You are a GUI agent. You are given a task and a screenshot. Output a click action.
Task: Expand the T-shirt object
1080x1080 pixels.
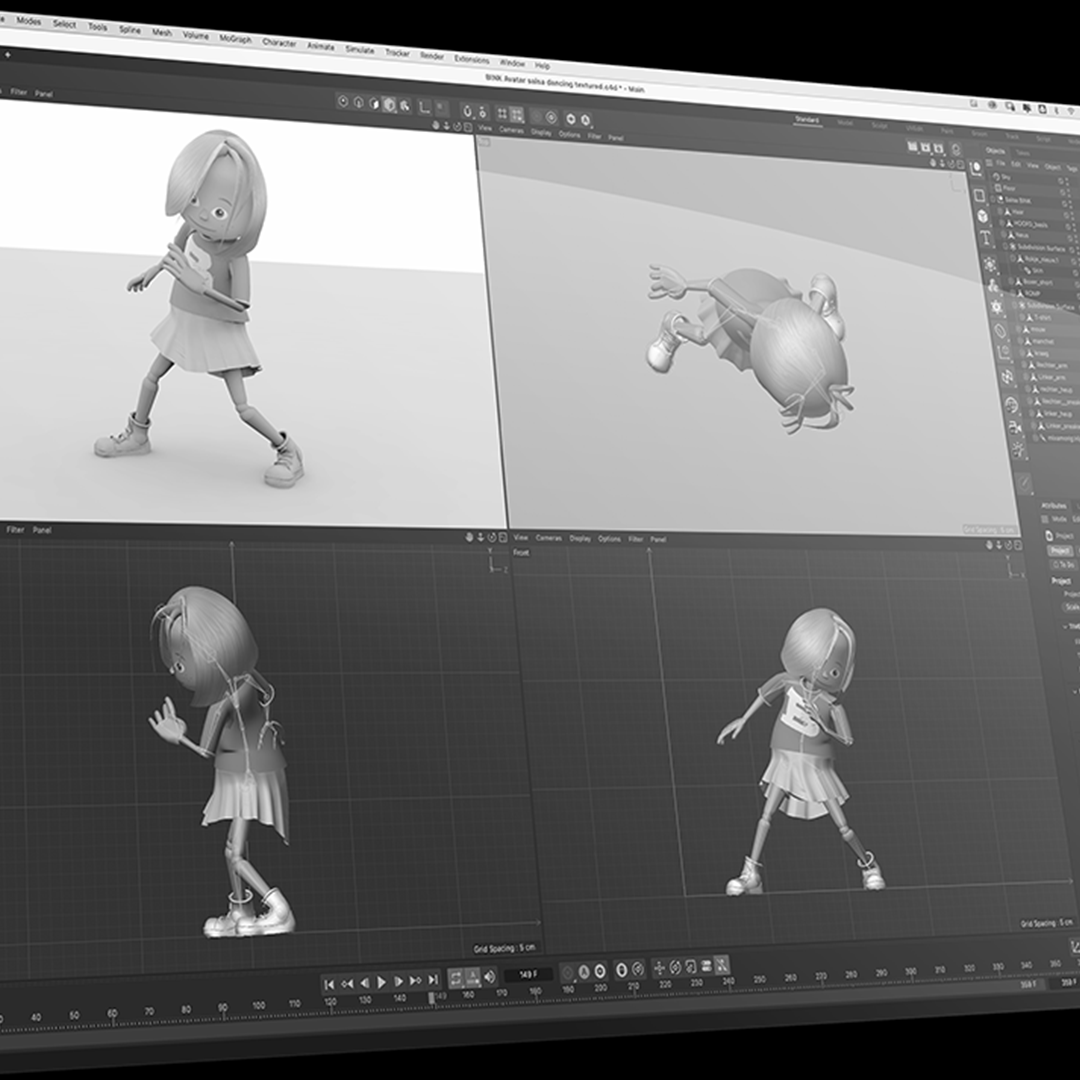pos(1021,318)
